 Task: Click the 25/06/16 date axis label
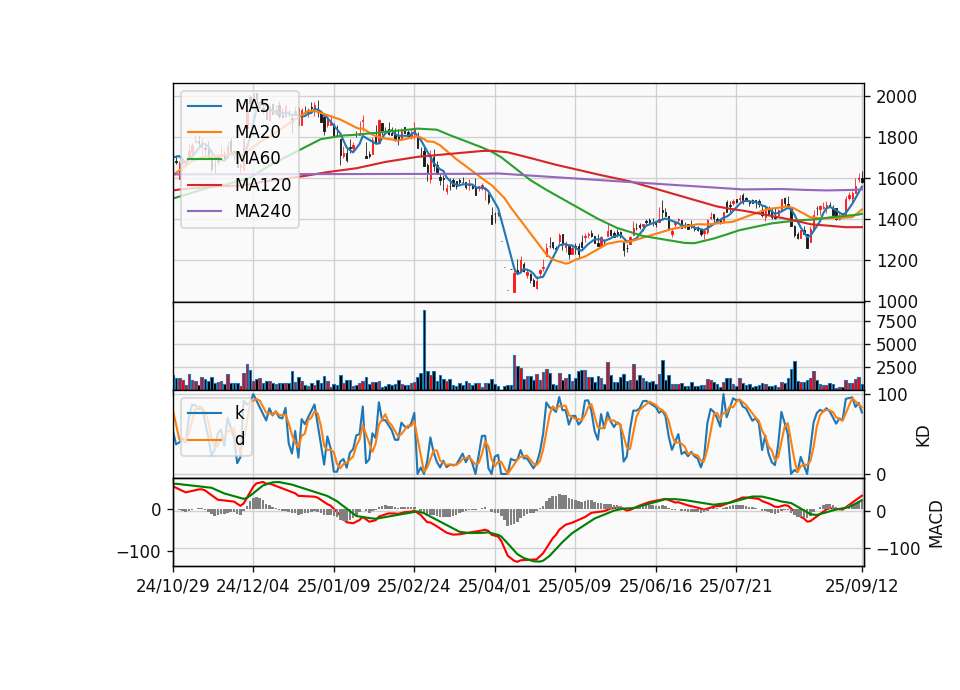pyautogui.click(x=656, y=586)
